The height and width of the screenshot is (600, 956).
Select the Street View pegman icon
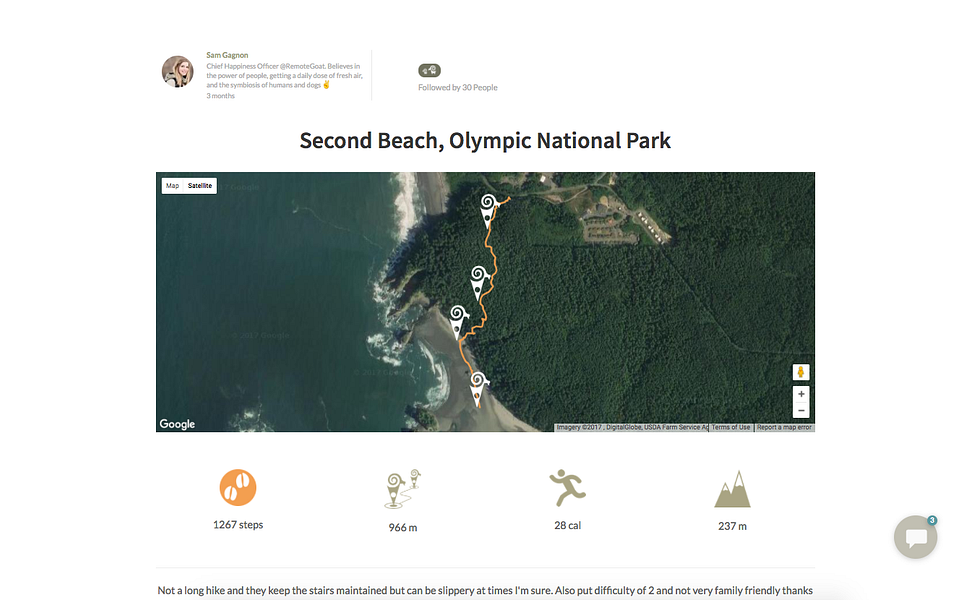(801, 372)
